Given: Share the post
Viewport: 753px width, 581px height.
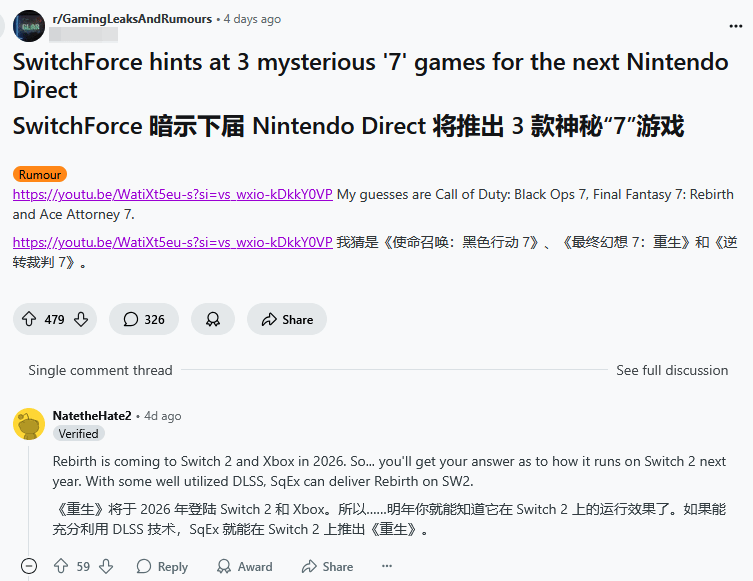Looking at the screenshot, I should pos(287,320).
